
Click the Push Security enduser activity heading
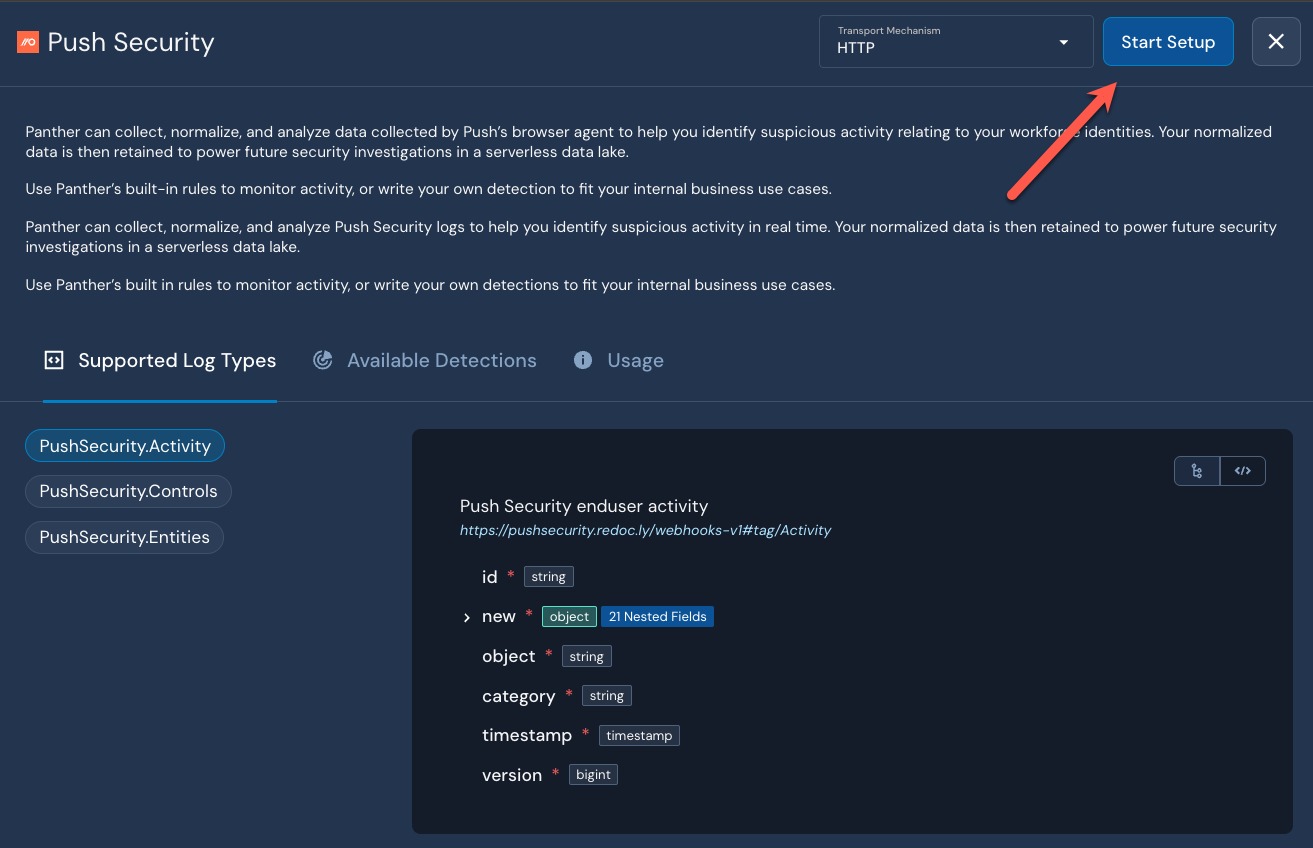pos(584,506)
